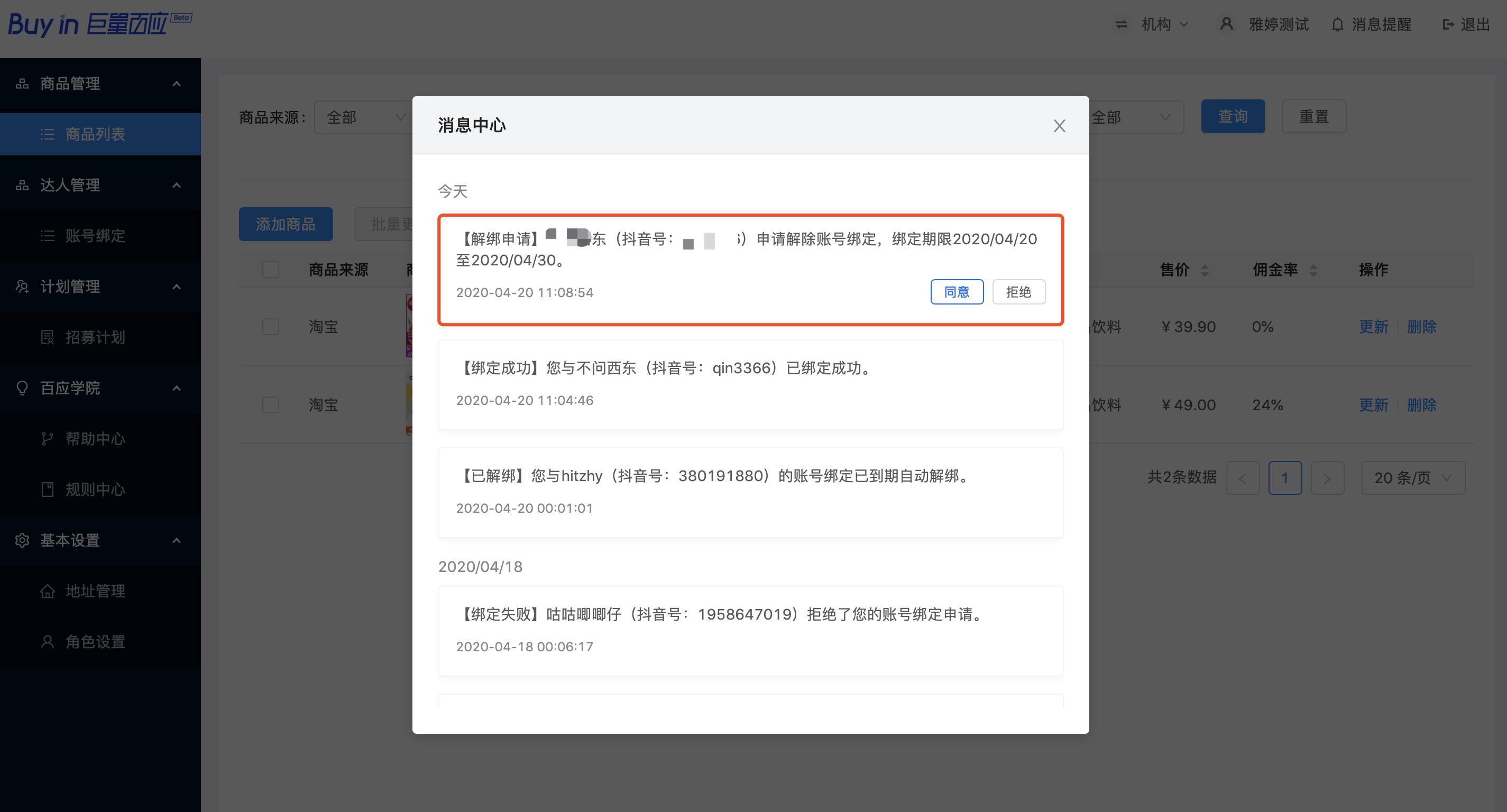Open the 20 条/页 page size dropdown
This screenshot has width=1507, height=812.
click(1413, 478)
